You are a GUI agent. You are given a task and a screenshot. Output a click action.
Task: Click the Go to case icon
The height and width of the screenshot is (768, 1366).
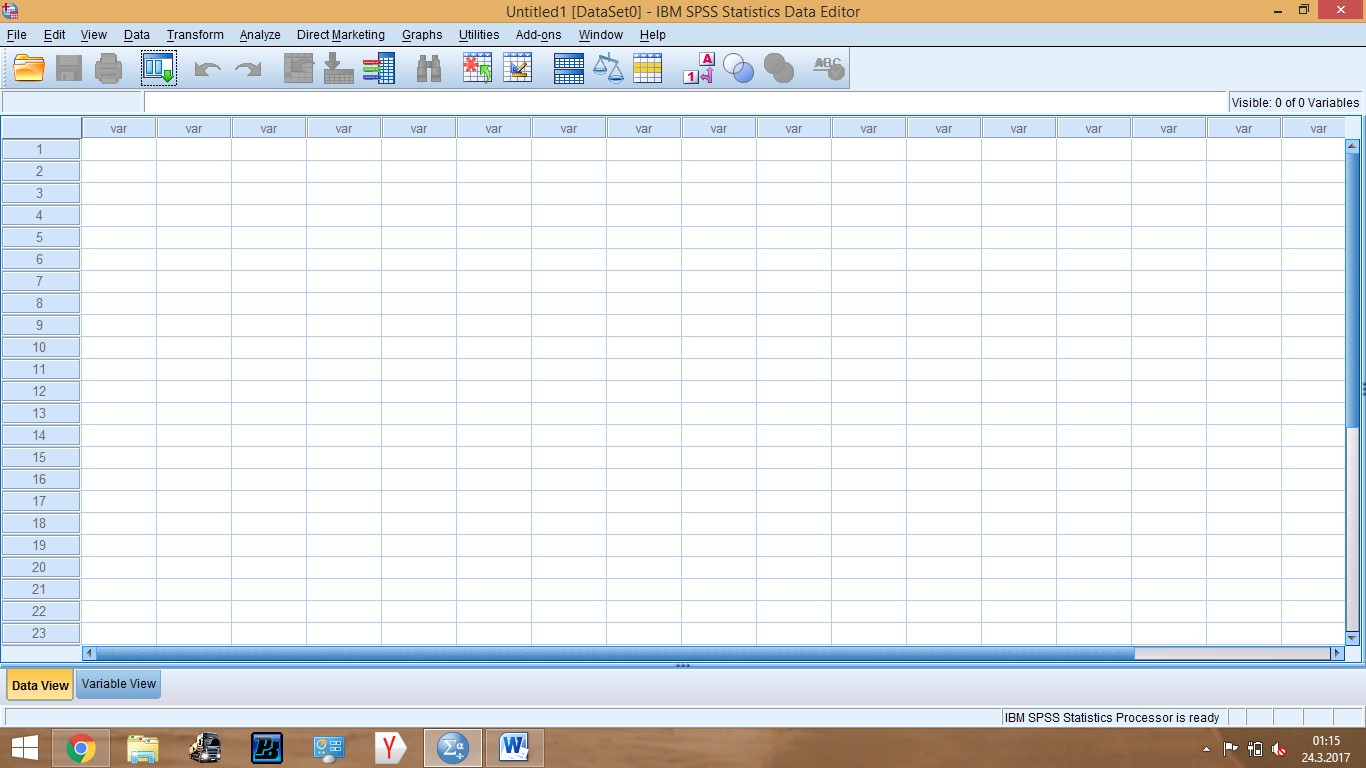pyautogui.click(x=299, y=68)
